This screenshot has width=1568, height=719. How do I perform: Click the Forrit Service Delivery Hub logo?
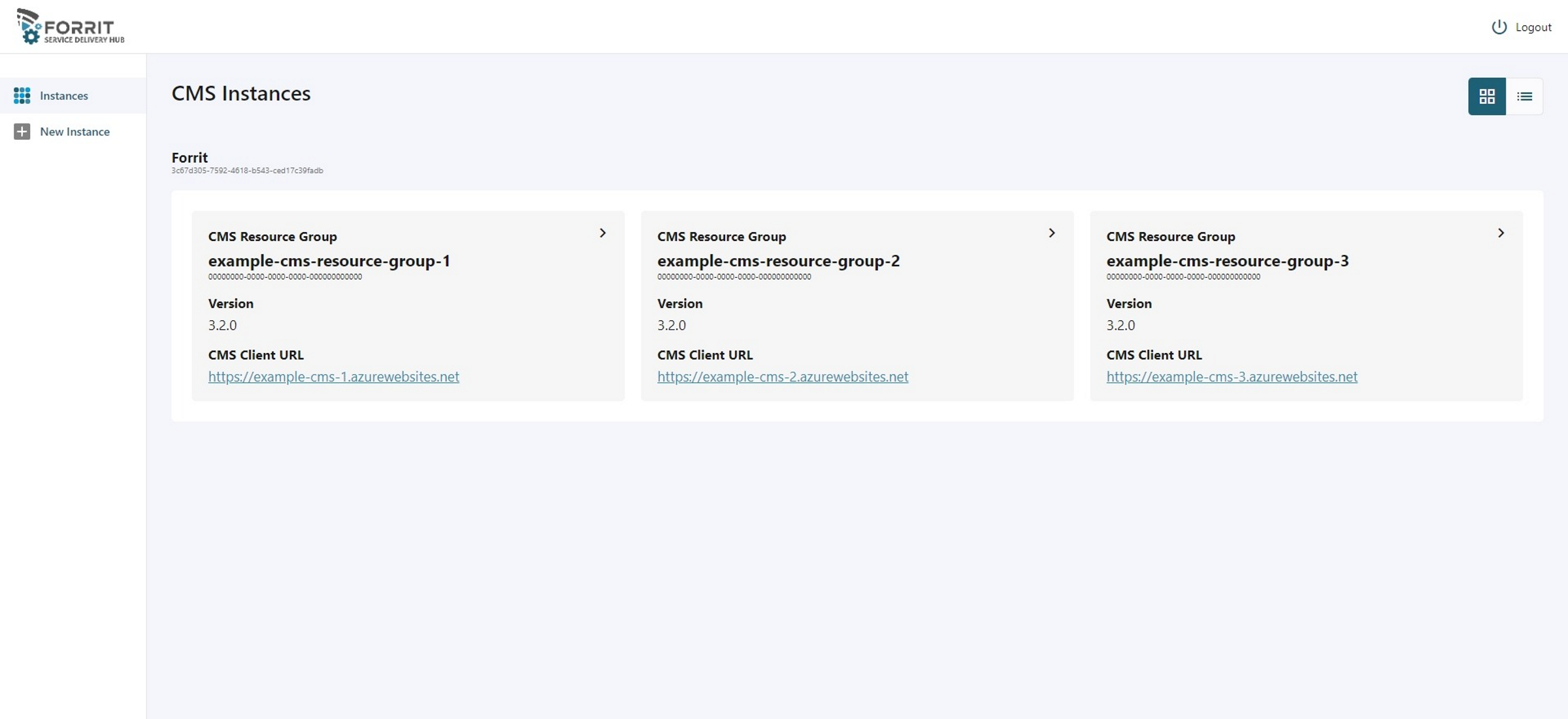(71, 26)
